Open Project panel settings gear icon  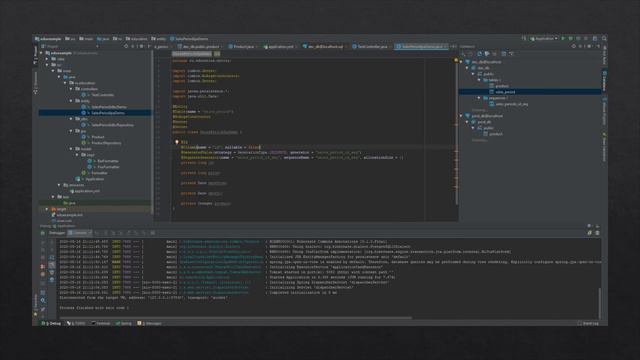pyautogui.click(x=141, y=47)
